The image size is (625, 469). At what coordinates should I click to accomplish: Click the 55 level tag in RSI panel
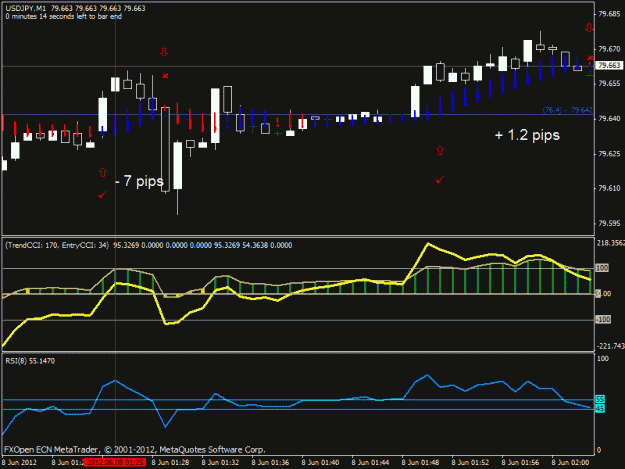[x=600, y=399]
